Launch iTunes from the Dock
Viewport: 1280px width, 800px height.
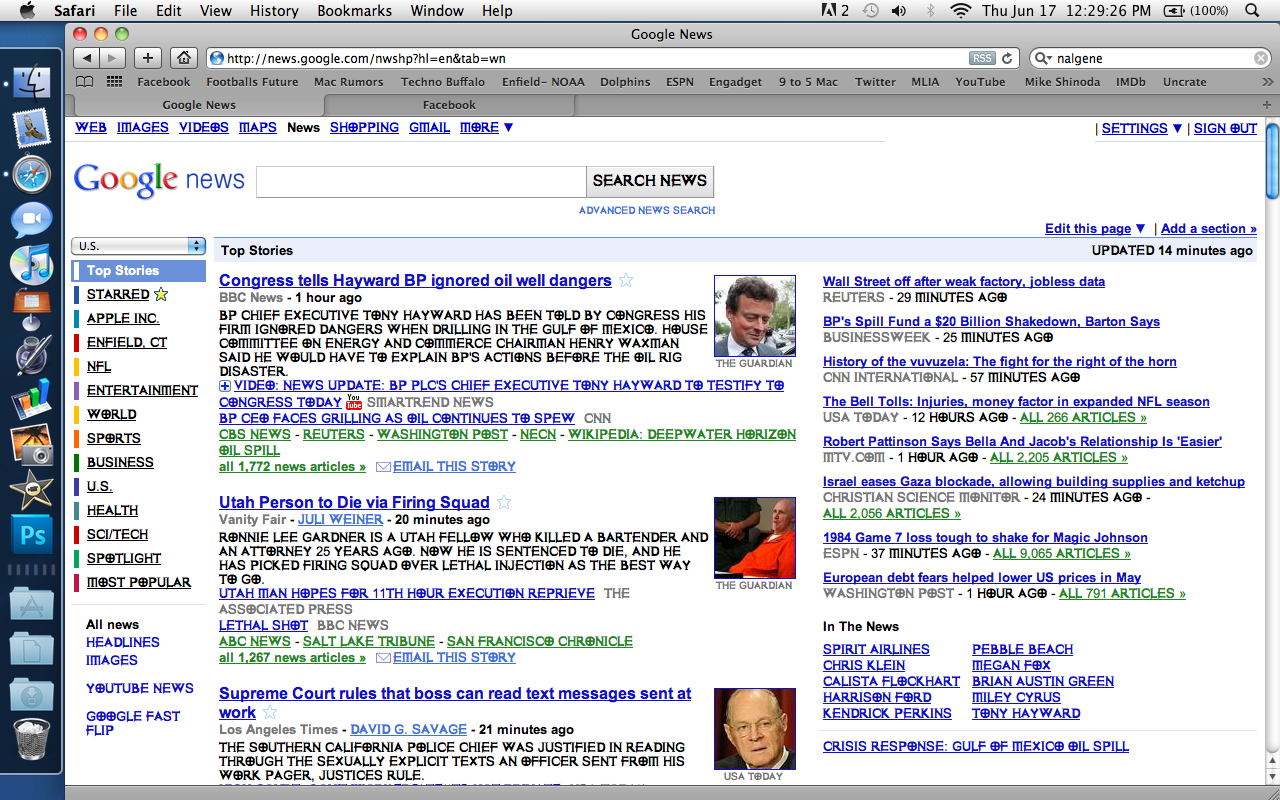(31, 264)
